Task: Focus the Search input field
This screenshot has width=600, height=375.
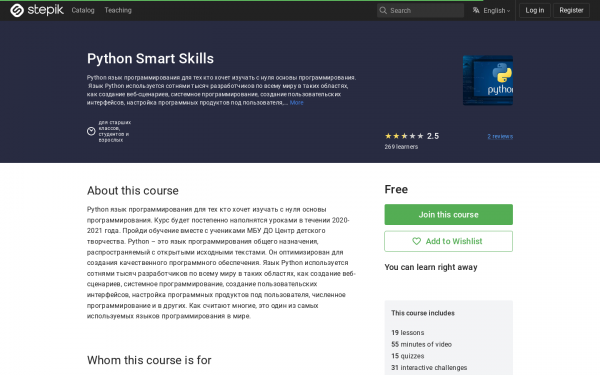Action: pyautogui.click(x=421, y=10)
